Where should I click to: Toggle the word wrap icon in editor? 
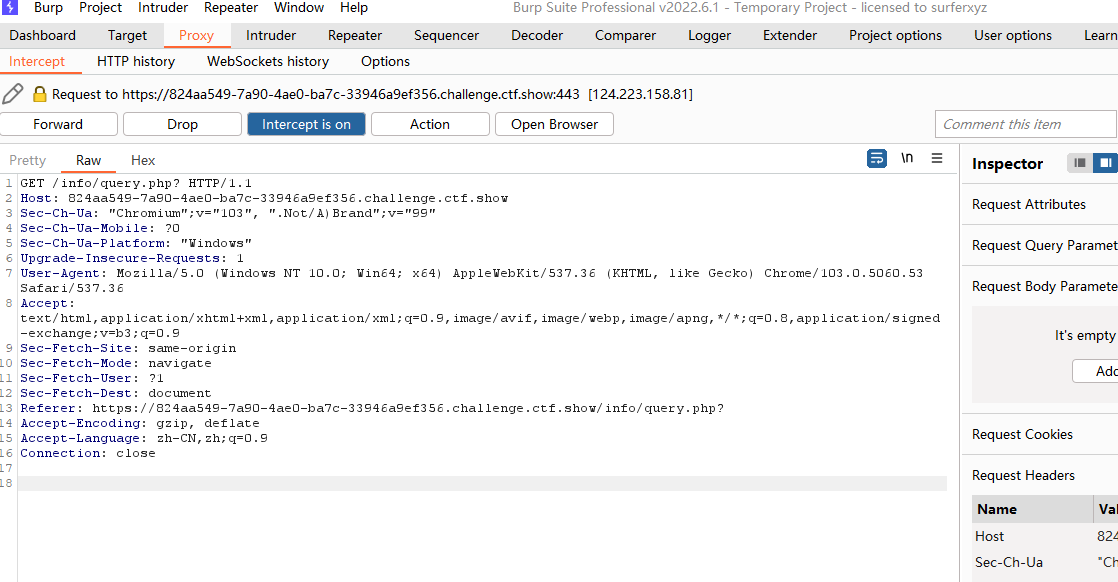(x=877, y=158)
